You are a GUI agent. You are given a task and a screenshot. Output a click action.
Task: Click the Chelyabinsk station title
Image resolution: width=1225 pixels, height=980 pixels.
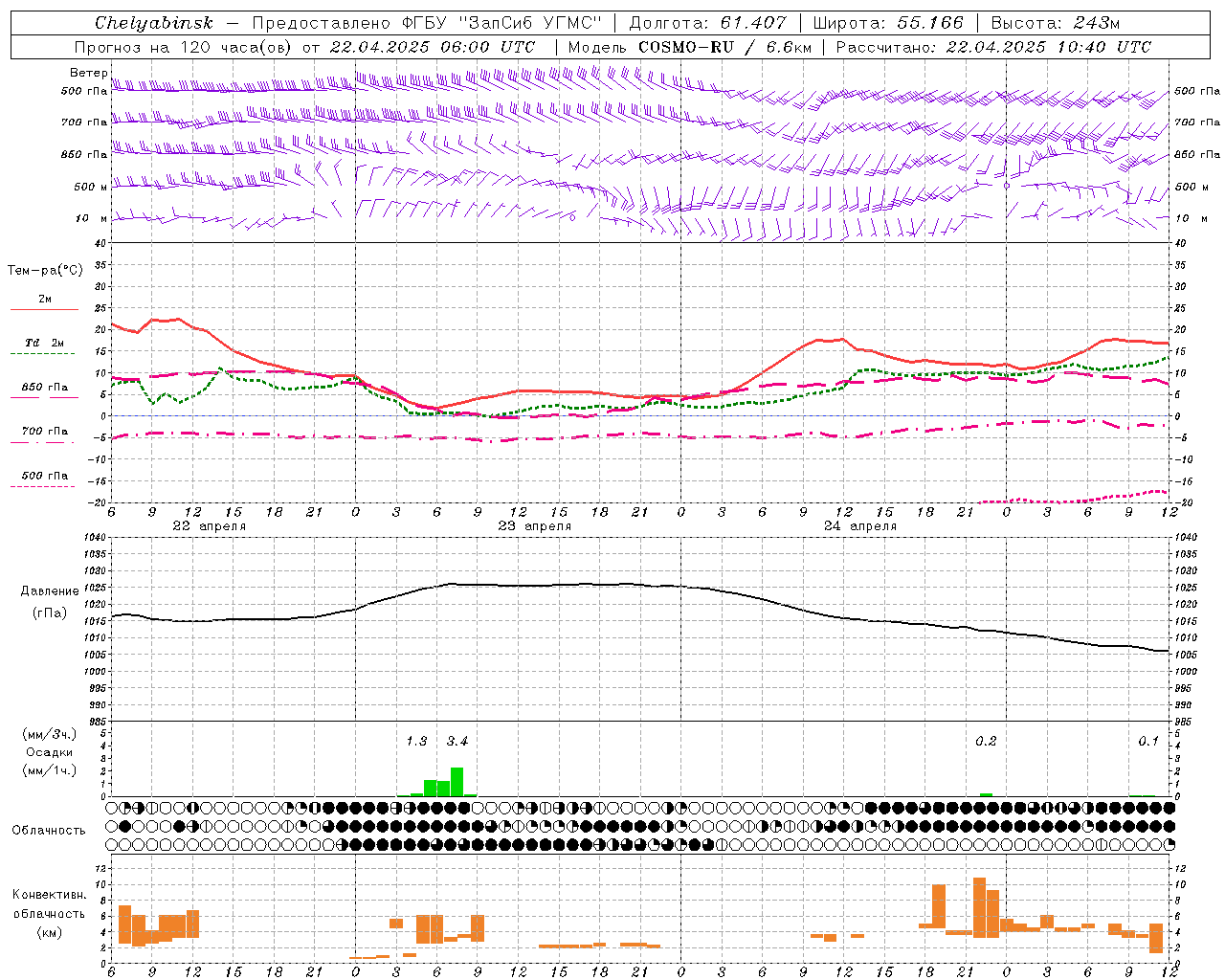(x=154, y=23)
